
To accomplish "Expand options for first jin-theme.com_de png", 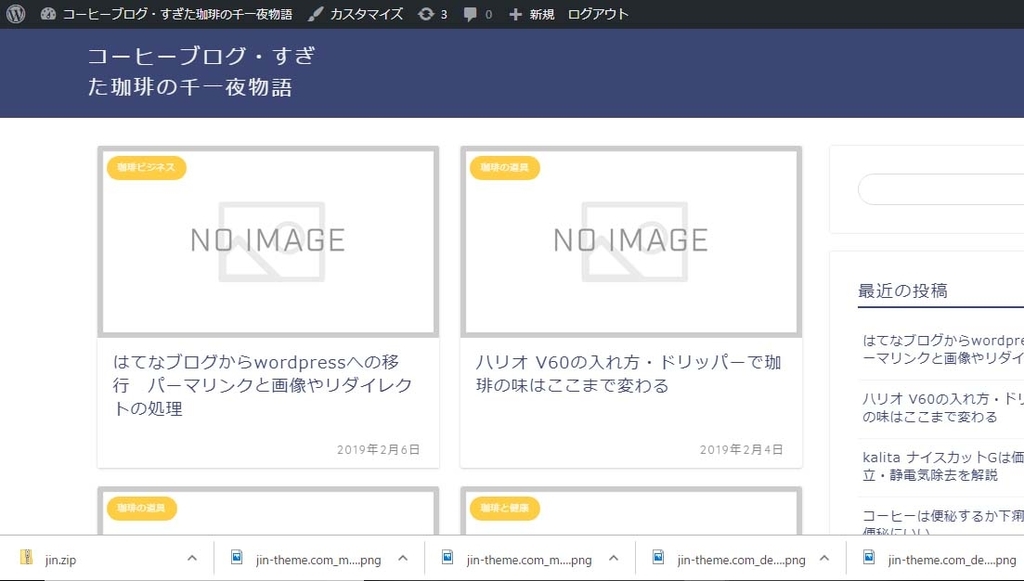I will [x=824, y=558].
